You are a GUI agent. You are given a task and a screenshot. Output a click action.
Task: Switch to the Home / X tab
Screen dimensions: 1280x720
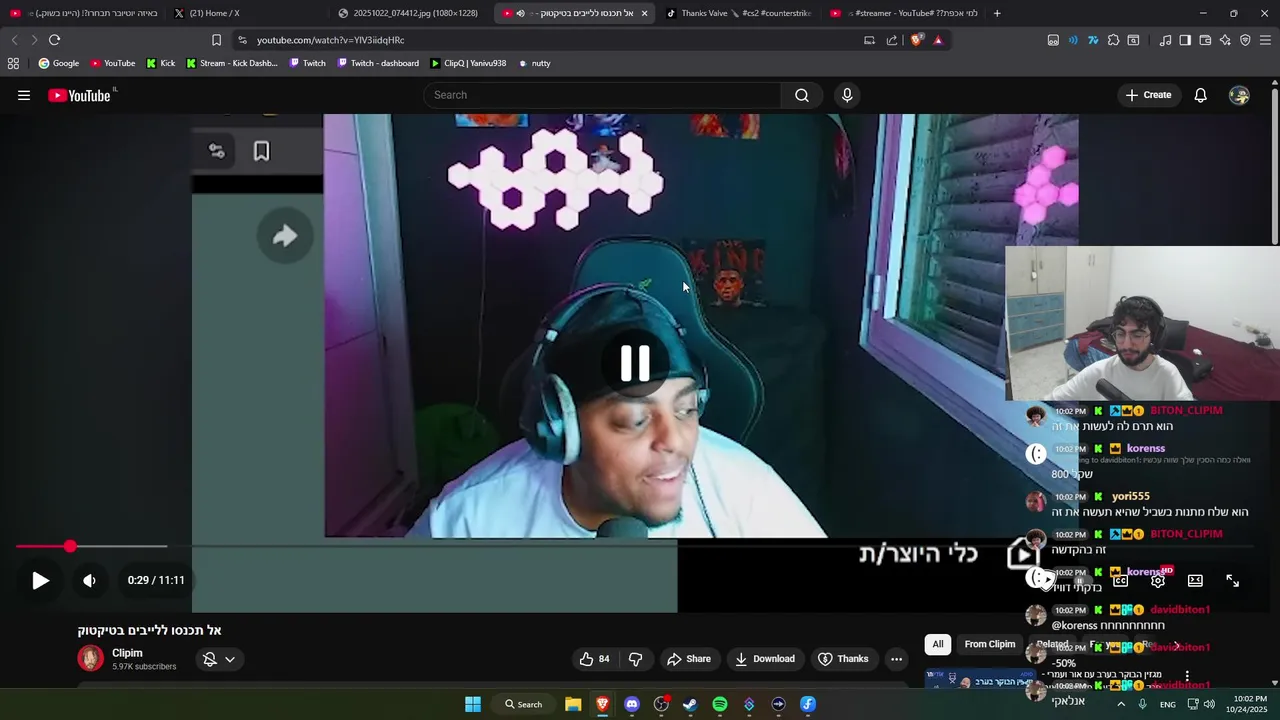coord(248,13)
